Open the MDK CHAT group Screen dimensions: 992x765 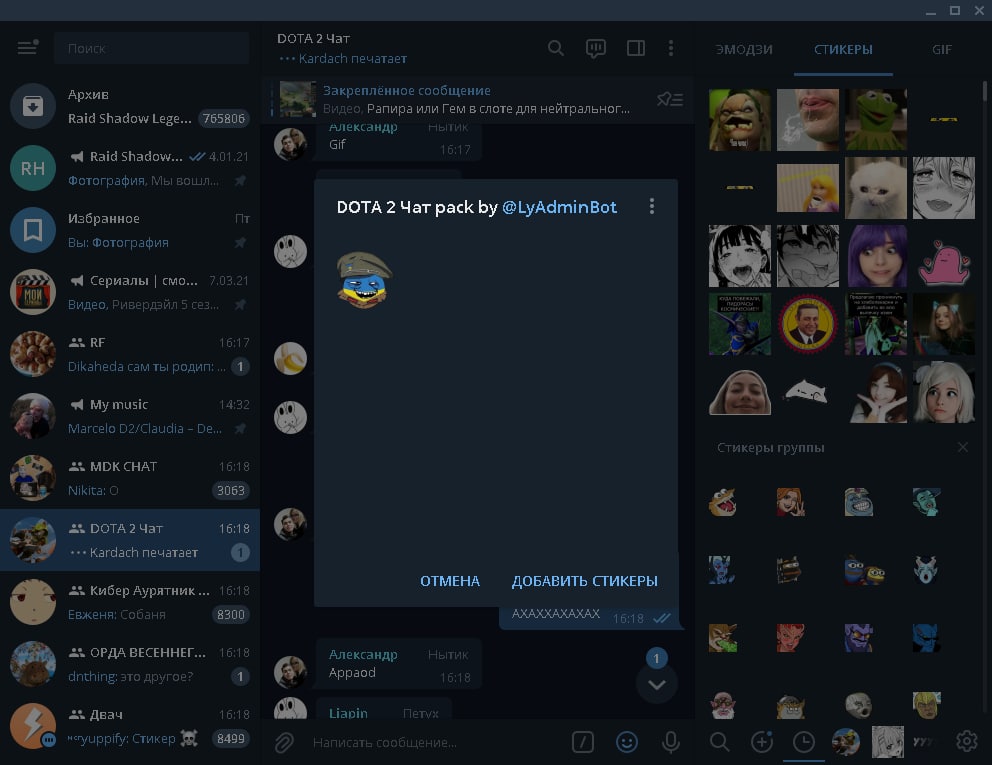[130, 478]
